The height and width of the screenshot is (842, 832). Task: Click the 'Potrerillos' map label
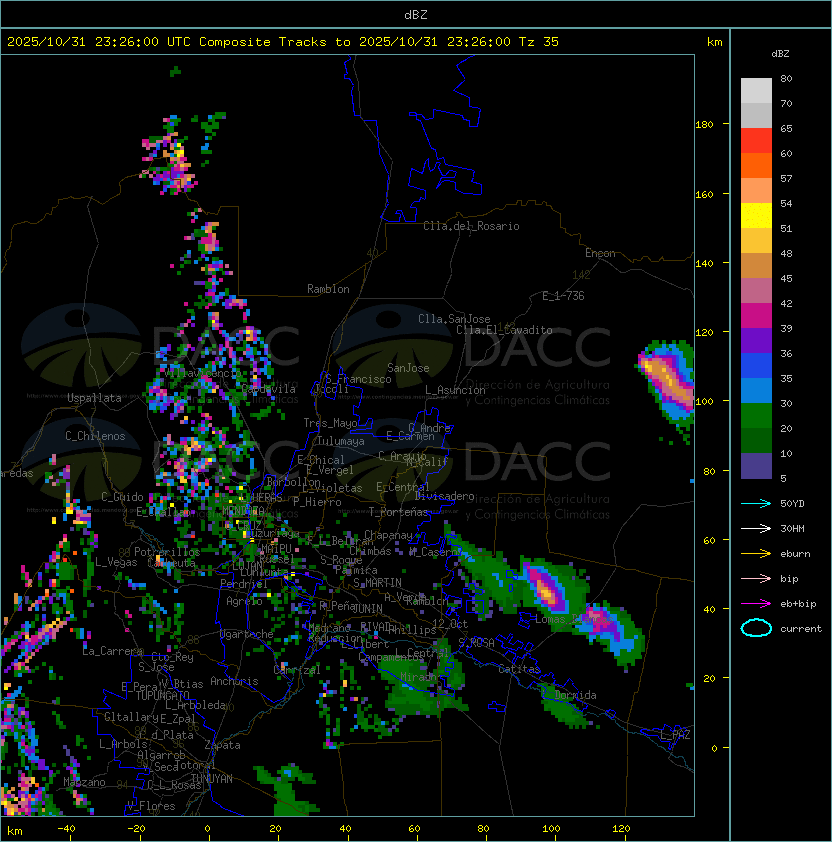pyautogui.click(x=167, y=552)
